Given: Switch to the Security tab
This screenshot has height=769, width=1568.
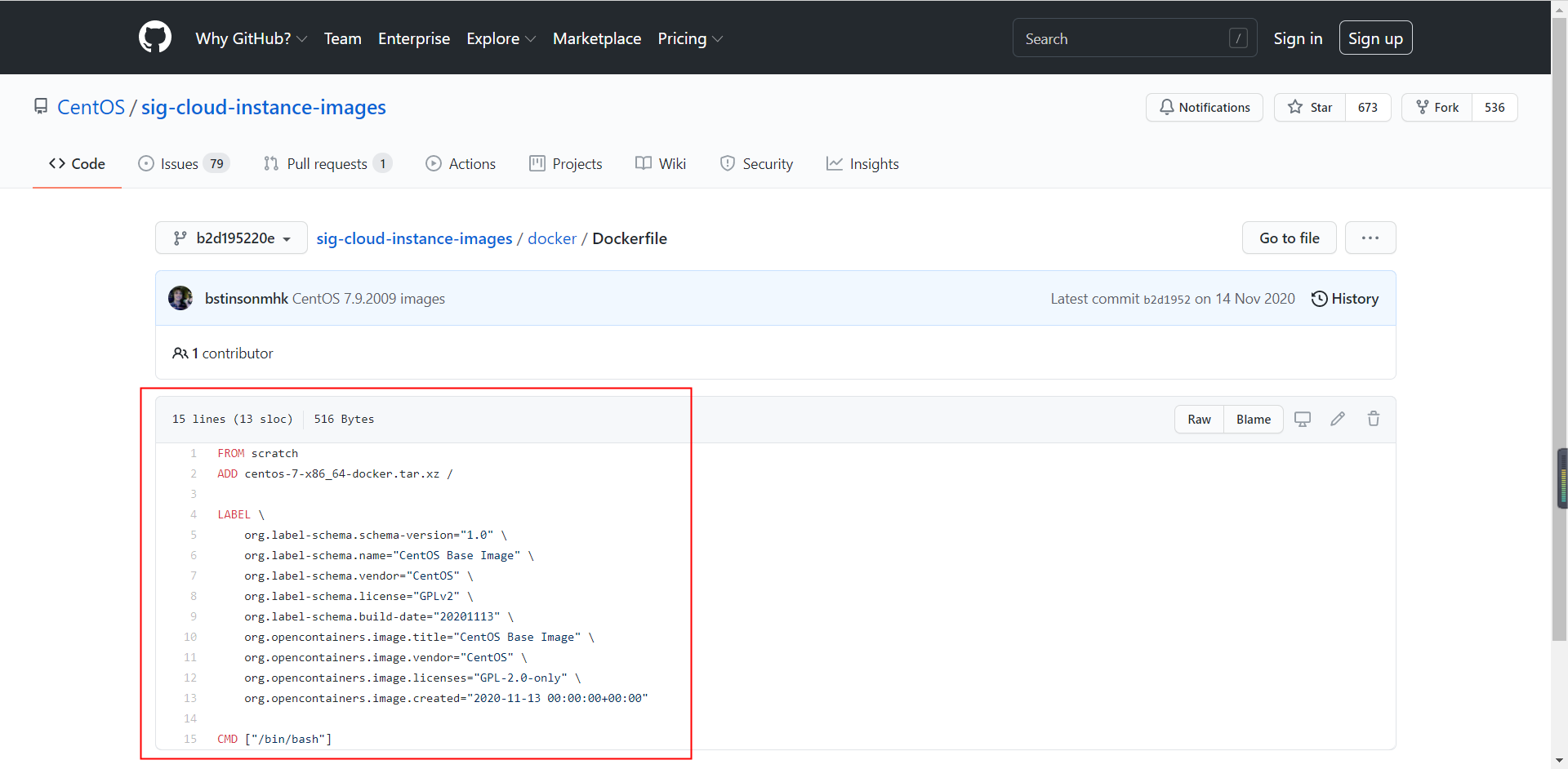Looking at the screenshot, I should tap(756, 163).
